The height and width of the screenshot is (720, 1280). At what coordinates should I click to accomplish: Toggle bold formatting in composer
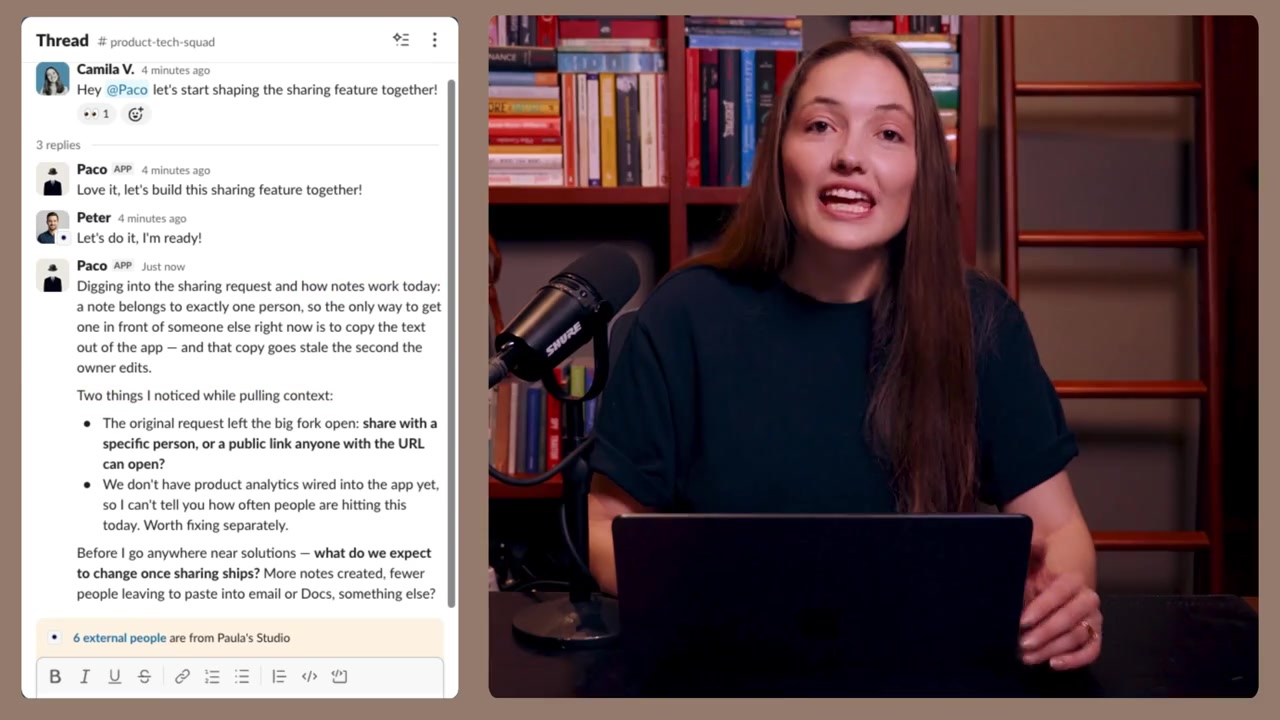[x=55, y=677]
